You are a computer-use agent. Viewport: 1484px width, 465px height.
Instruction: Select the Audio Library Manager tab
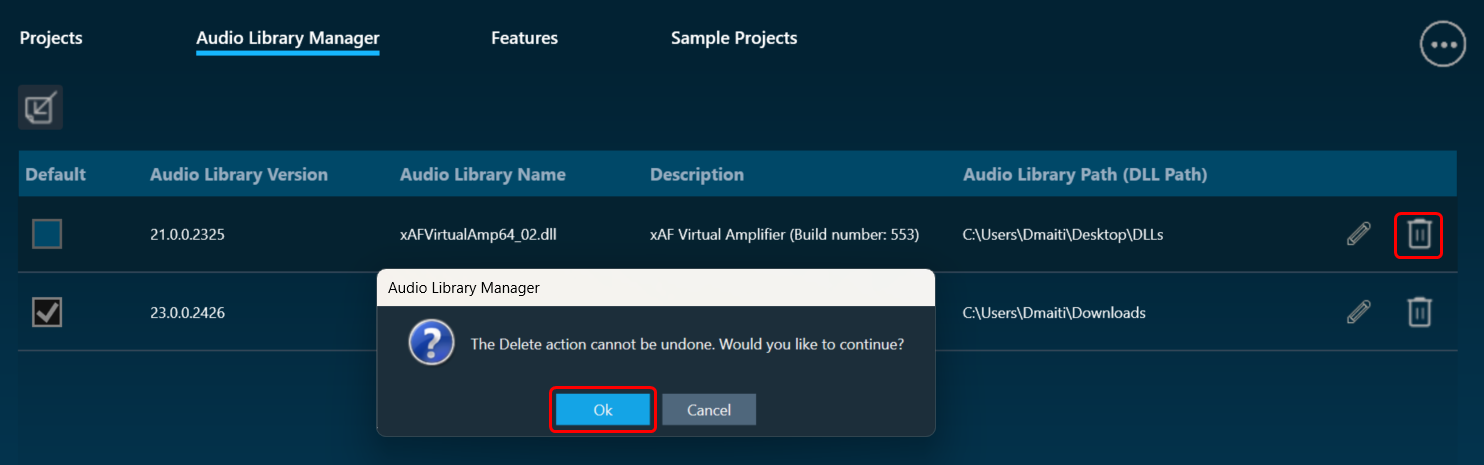(288, 38)
